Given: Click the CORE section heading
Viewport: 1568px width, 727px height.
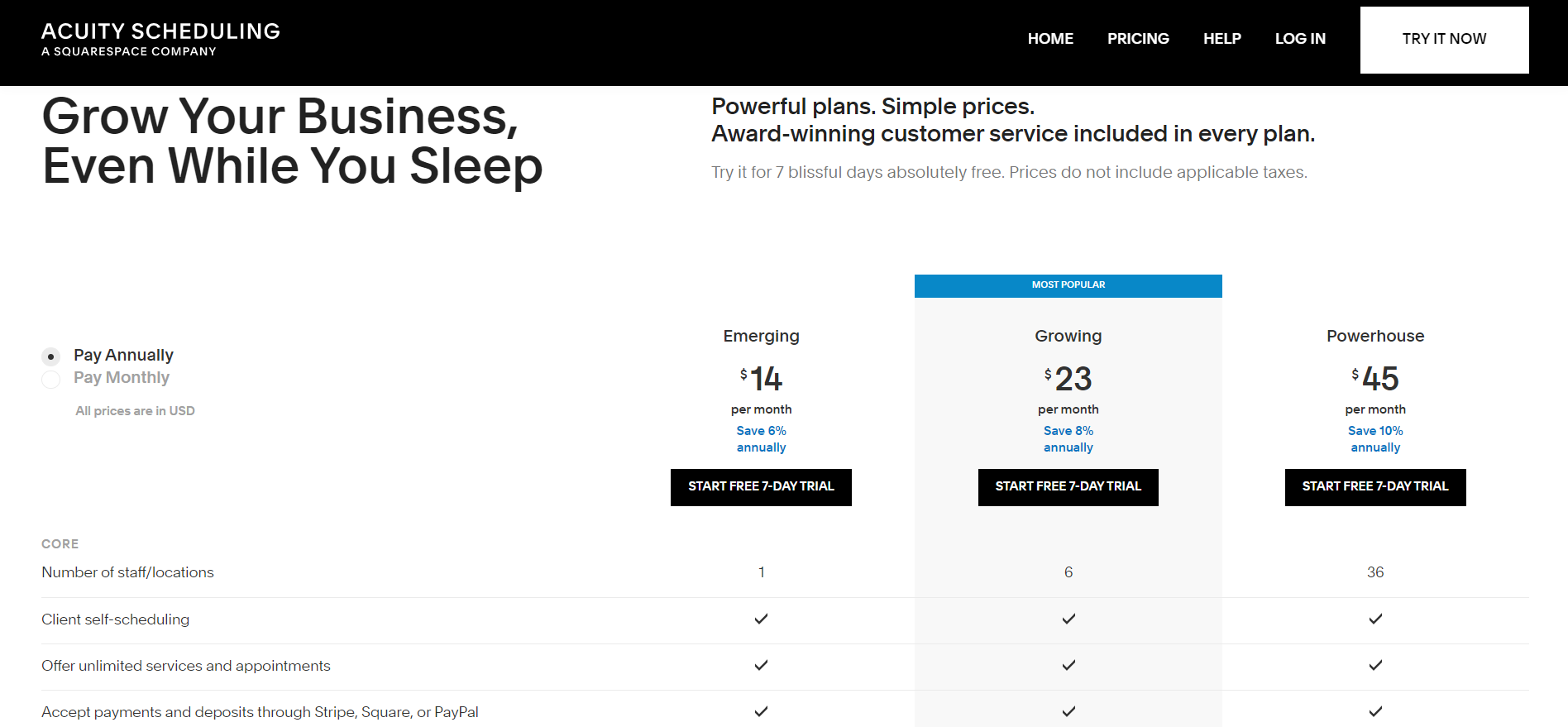Looking at the screenshot, I should [x=60, y=544].
